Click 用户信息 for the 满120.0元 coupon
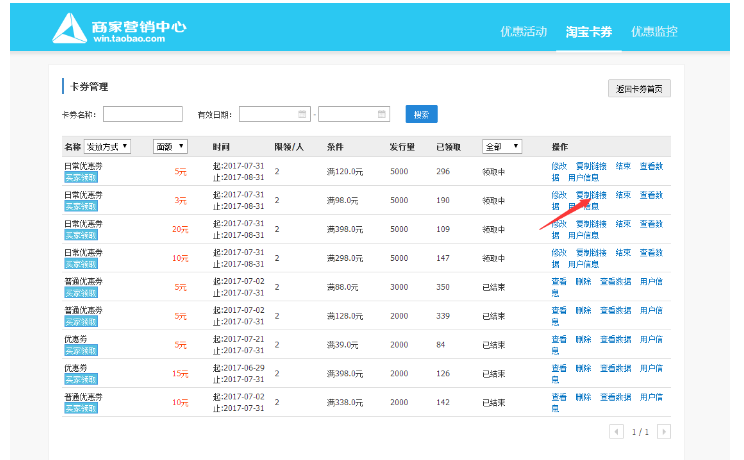744x460 pixels. pos(583,178)
